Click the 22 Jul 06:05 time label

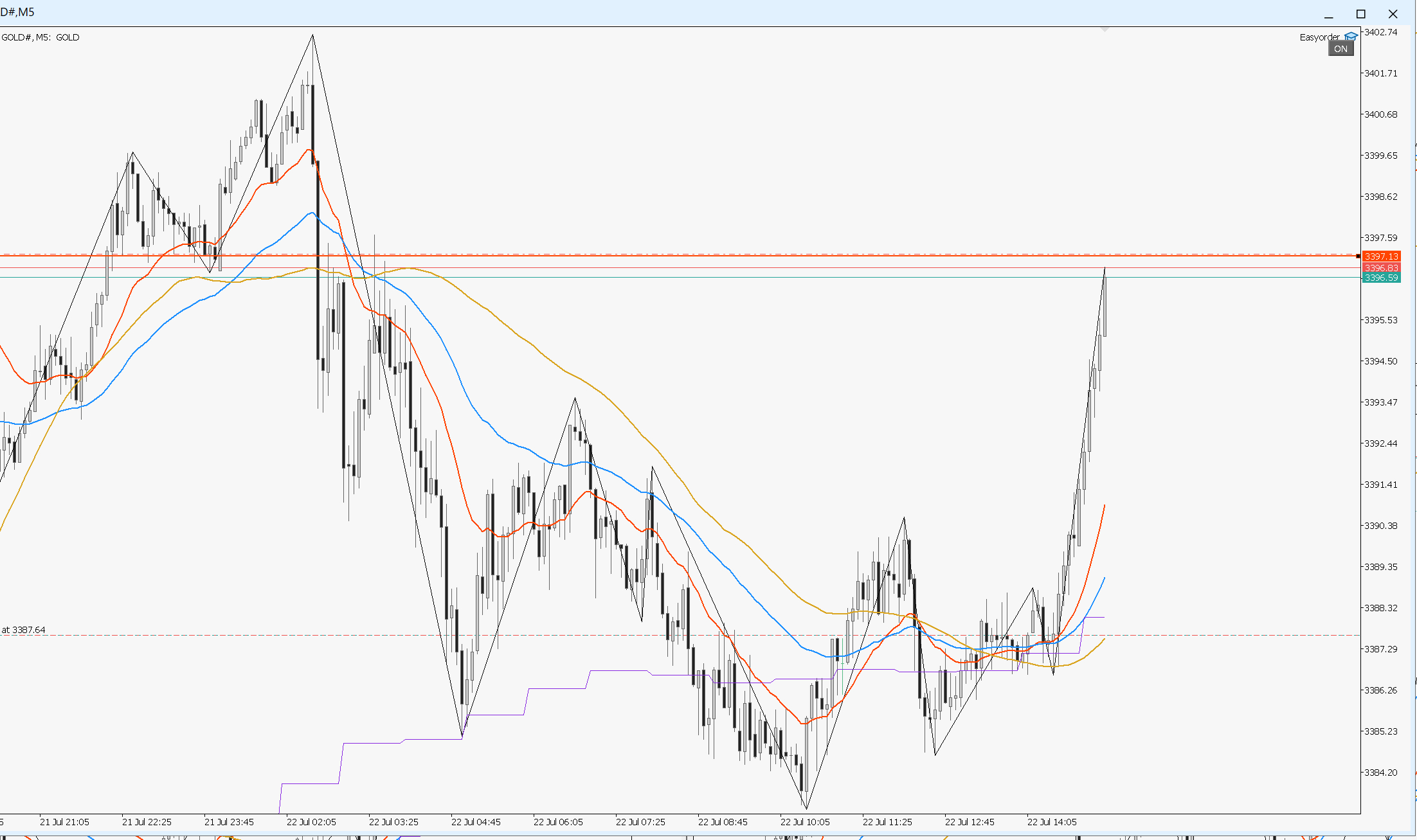558,822
